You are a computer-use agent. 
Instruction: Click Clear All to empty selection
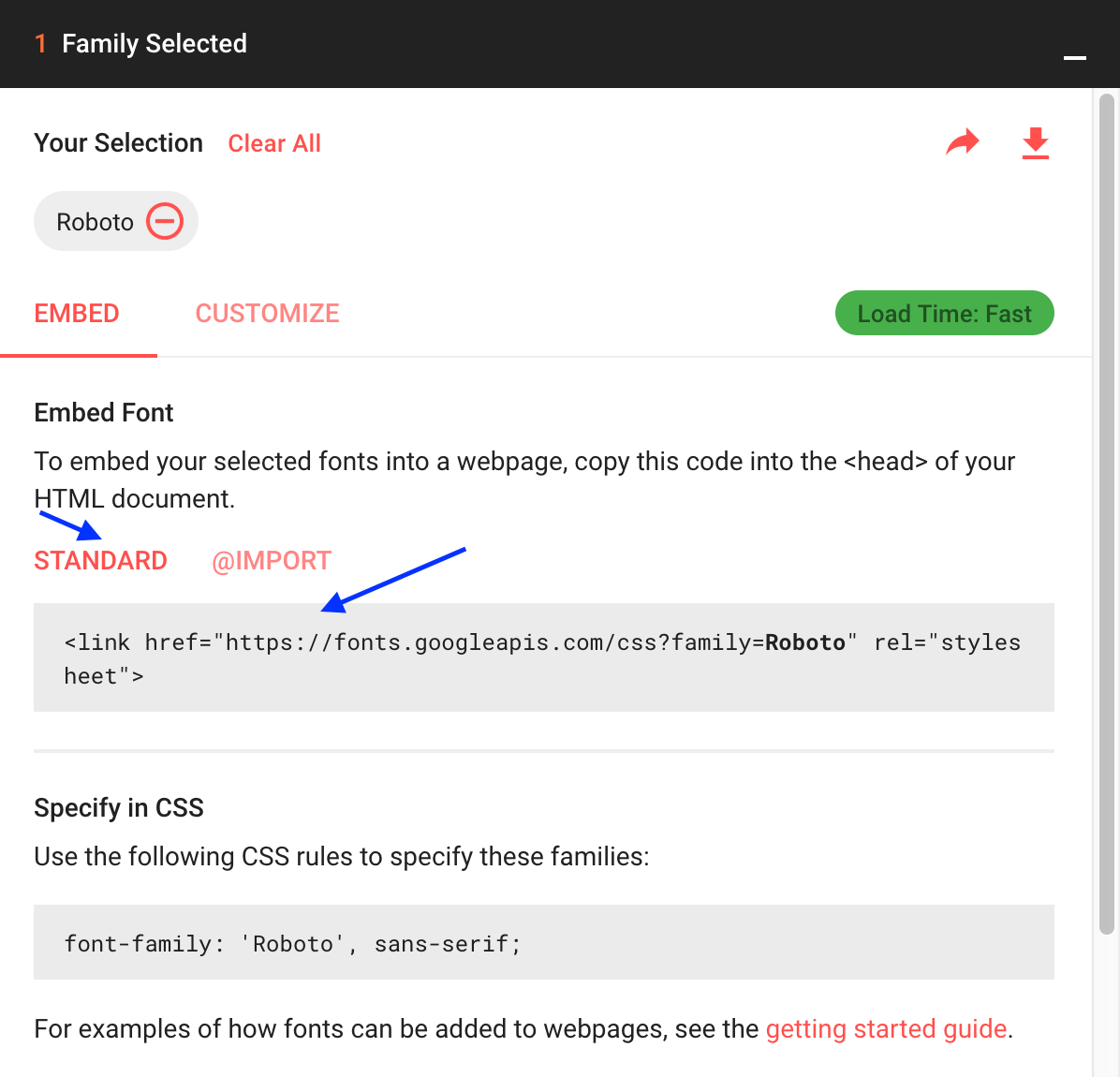[x=274, y=142]
